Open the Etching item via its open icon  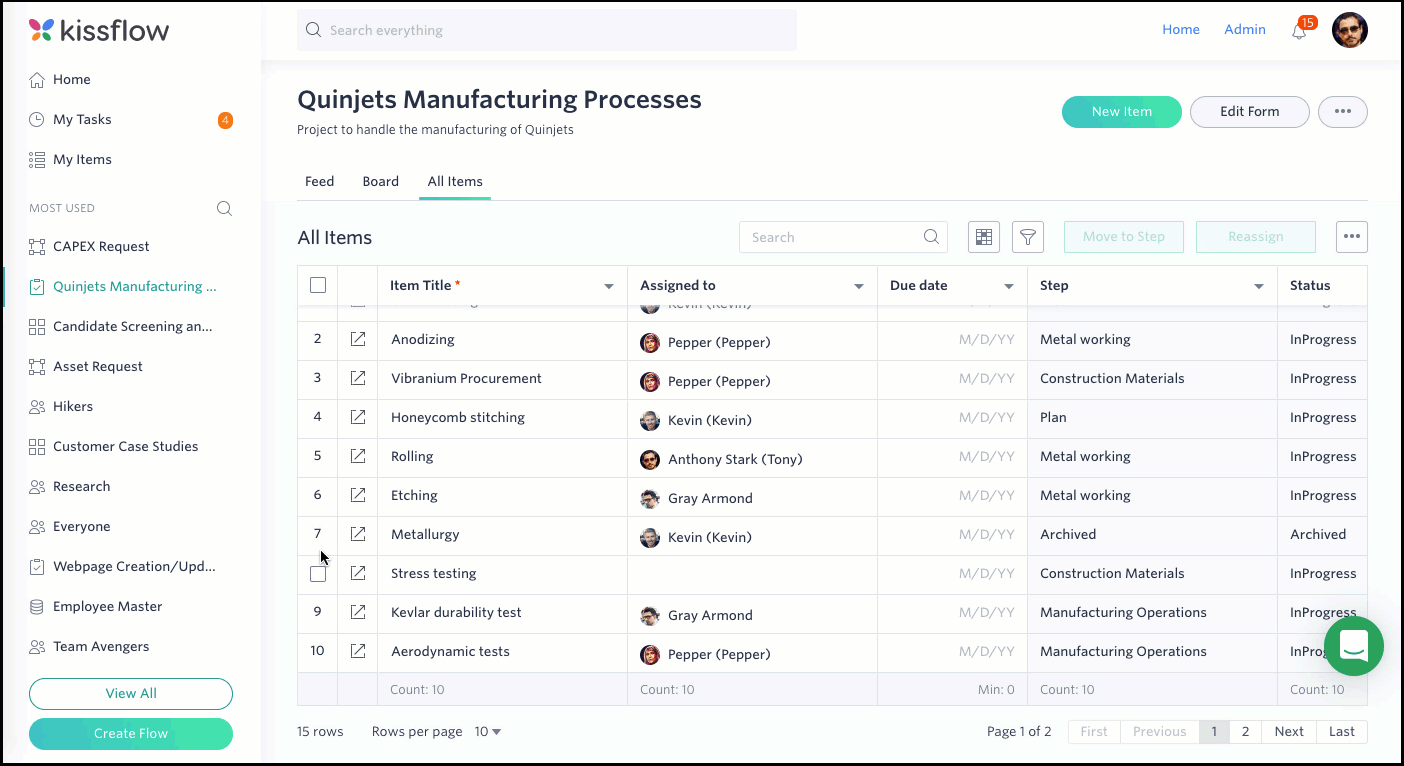click(358, 495)
